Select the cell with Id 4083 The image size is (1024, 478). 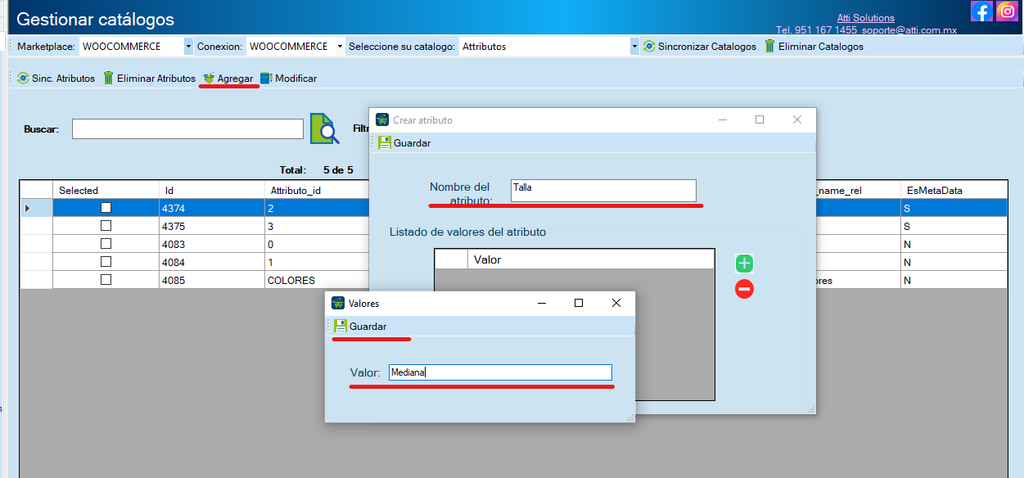click(x=211, y=244)
